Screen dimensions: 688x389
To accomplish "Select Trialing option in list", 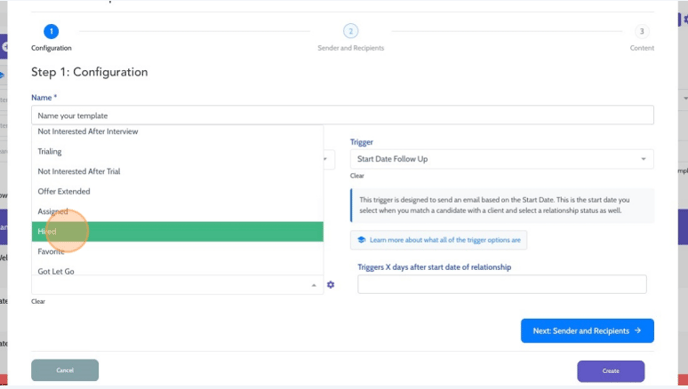I will pyautogui.click(x=177, y=151).
